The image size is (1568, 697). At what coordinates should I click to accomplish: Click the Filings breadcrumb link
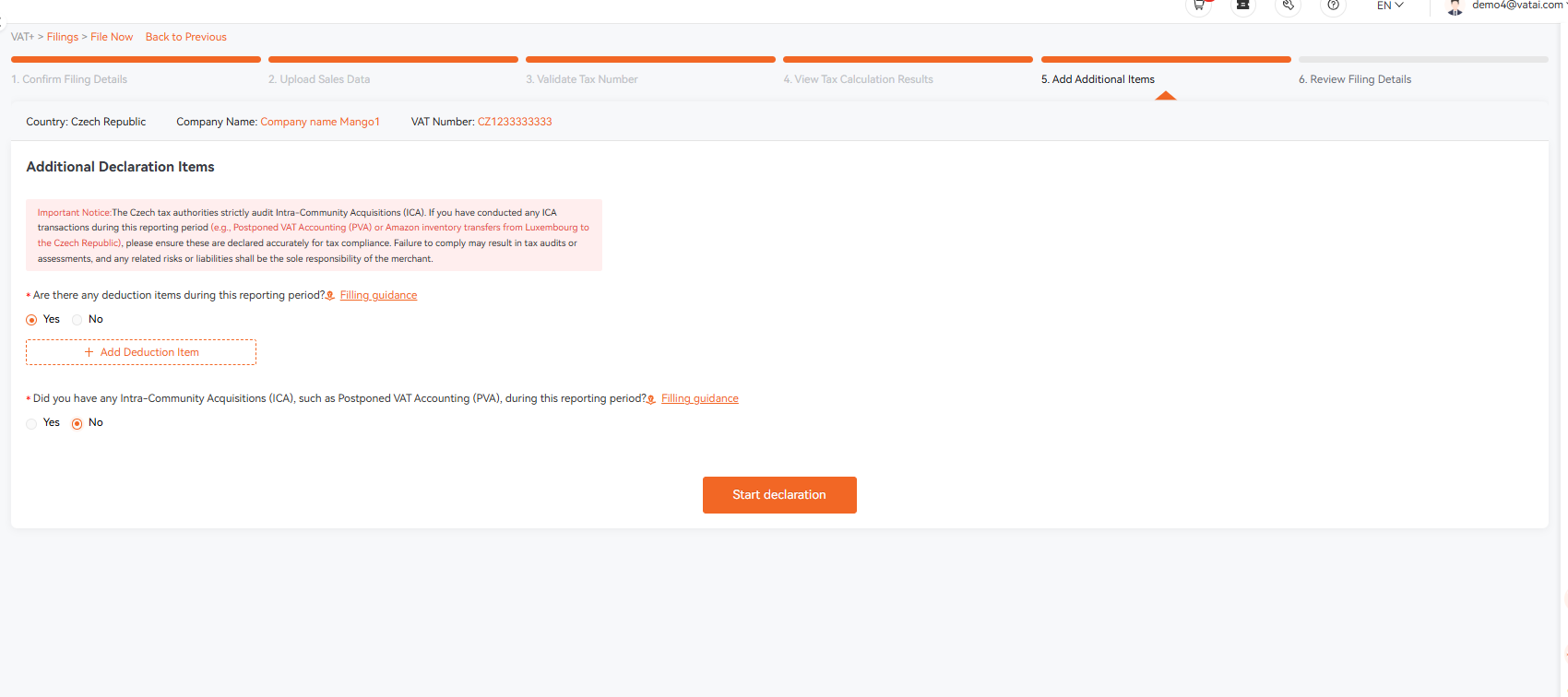[x=63, y=37]
